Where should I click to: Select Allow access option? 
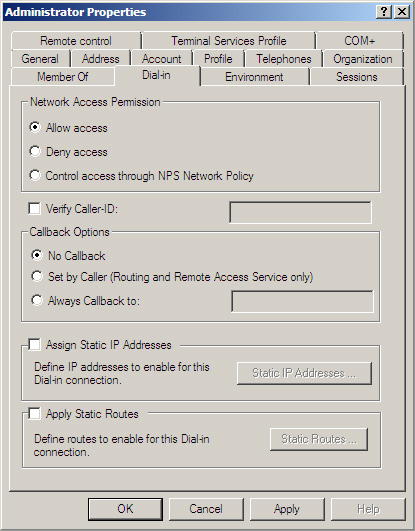[x=35, y=127]
